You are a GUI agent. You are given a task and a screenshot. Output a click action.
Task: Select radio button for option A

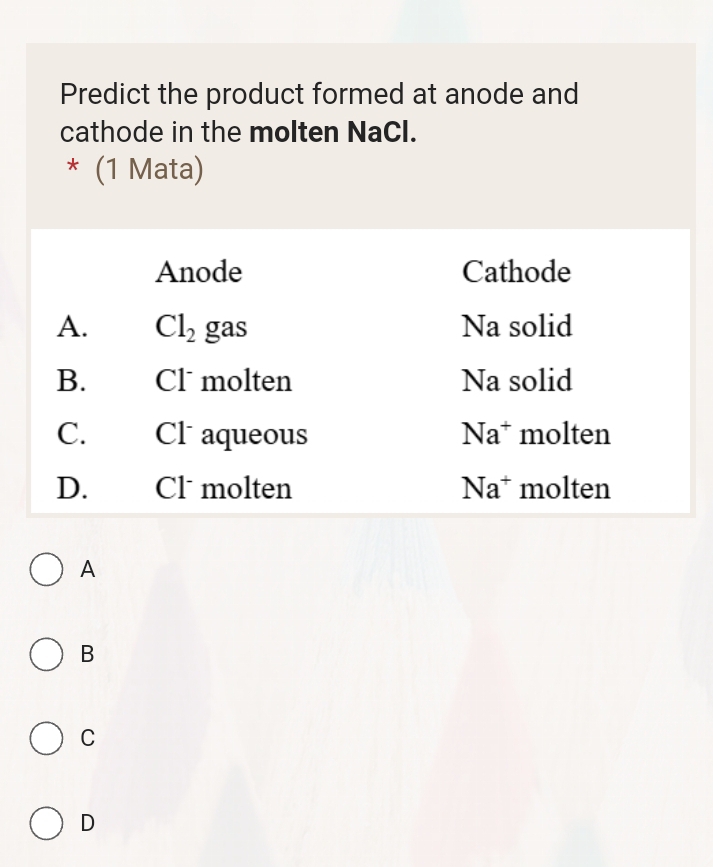[46, 570]
